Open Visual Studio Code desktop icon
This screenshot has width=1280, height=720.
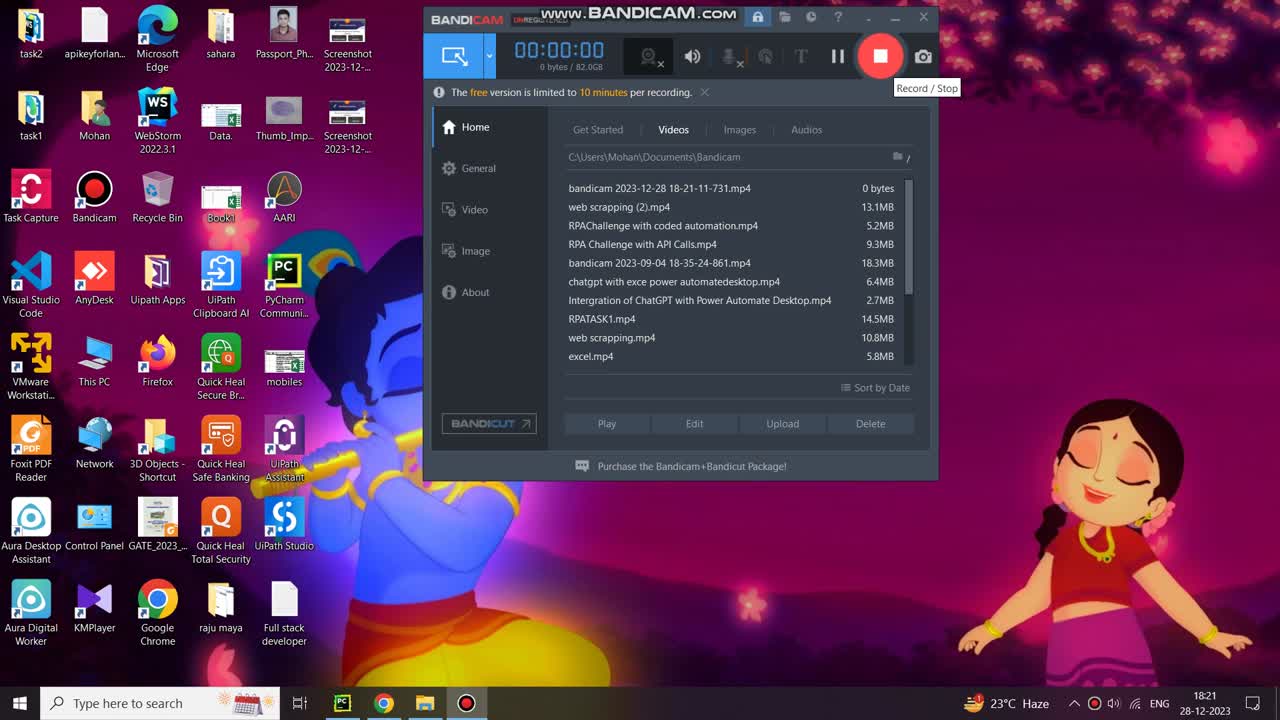31,286
